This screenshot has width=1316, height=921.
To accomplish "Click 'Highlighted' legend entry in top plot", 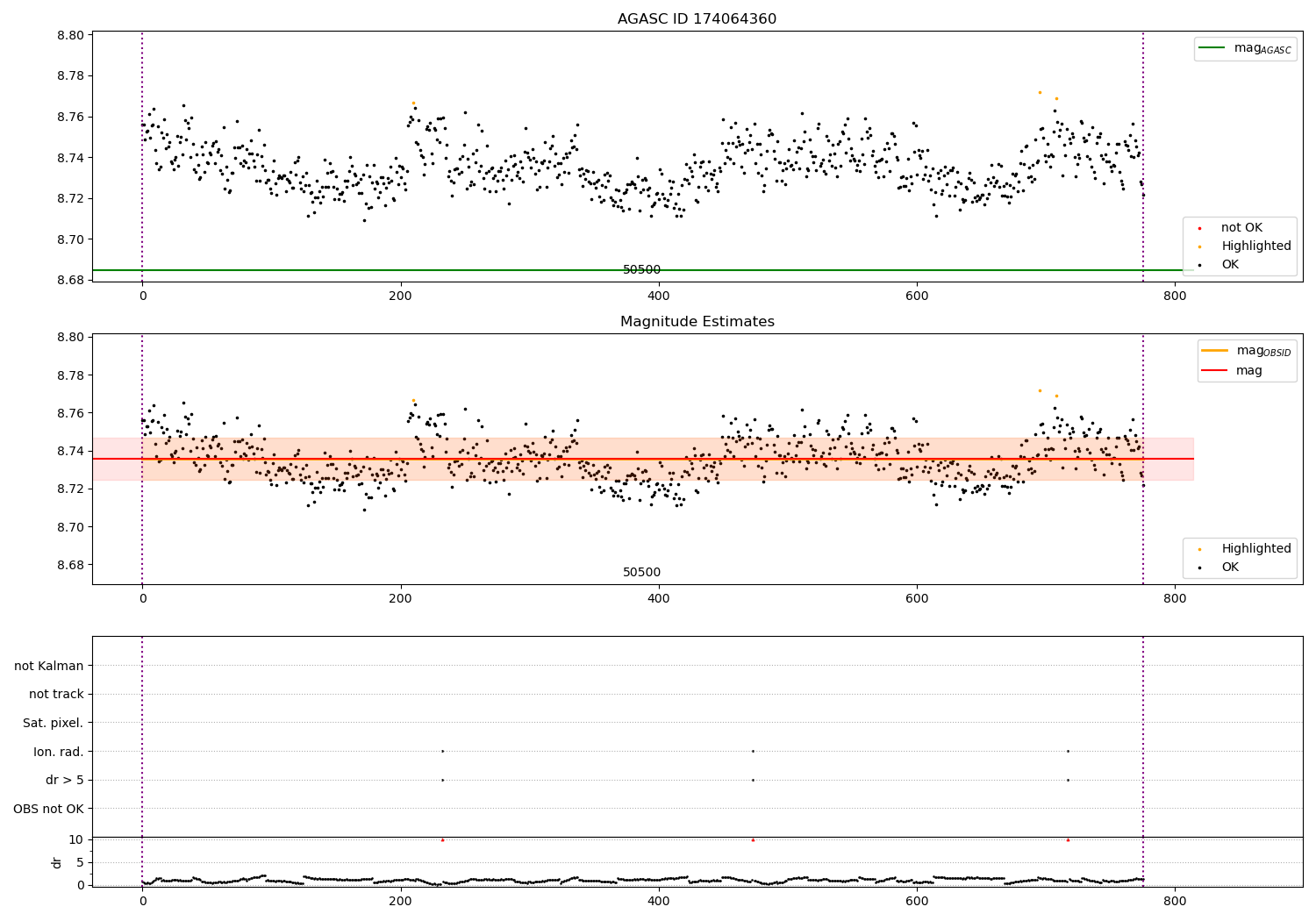I will click(1255, 246).
